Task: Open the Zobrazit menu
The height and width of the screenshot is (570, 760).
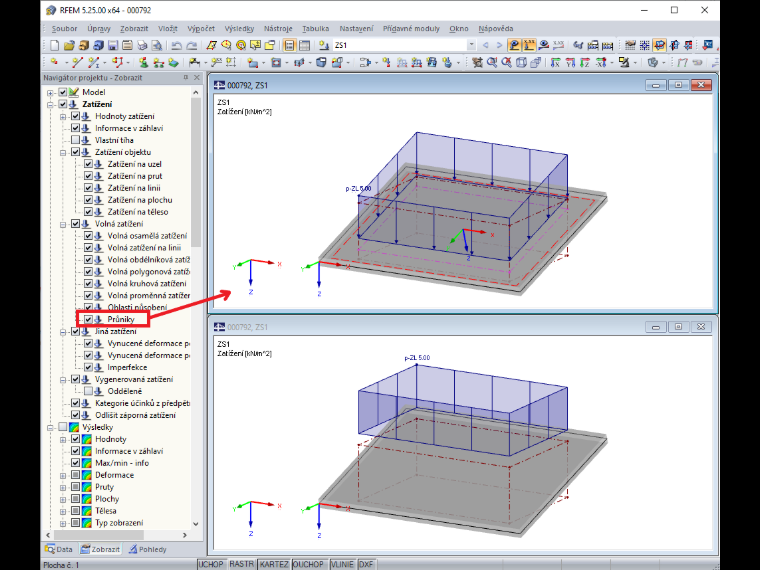Action: tap(134, 29)
